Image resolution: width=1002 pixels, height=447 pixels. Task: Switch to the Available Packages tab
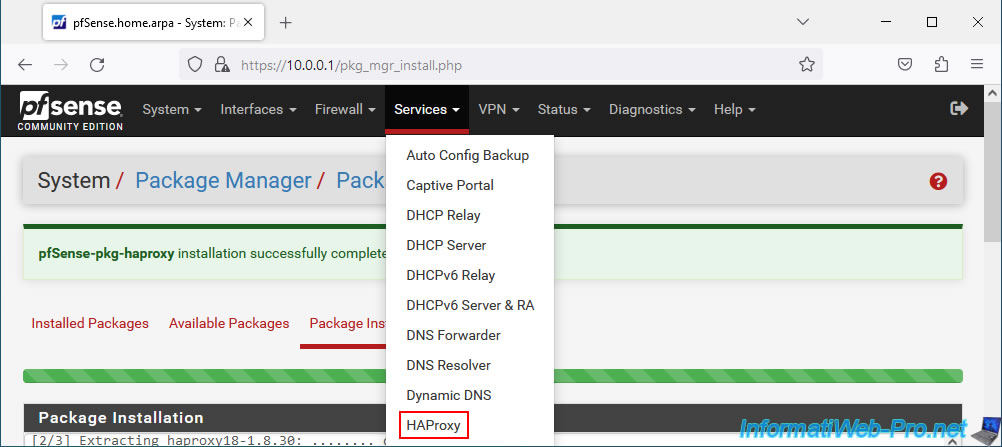[x=229, y=324]
